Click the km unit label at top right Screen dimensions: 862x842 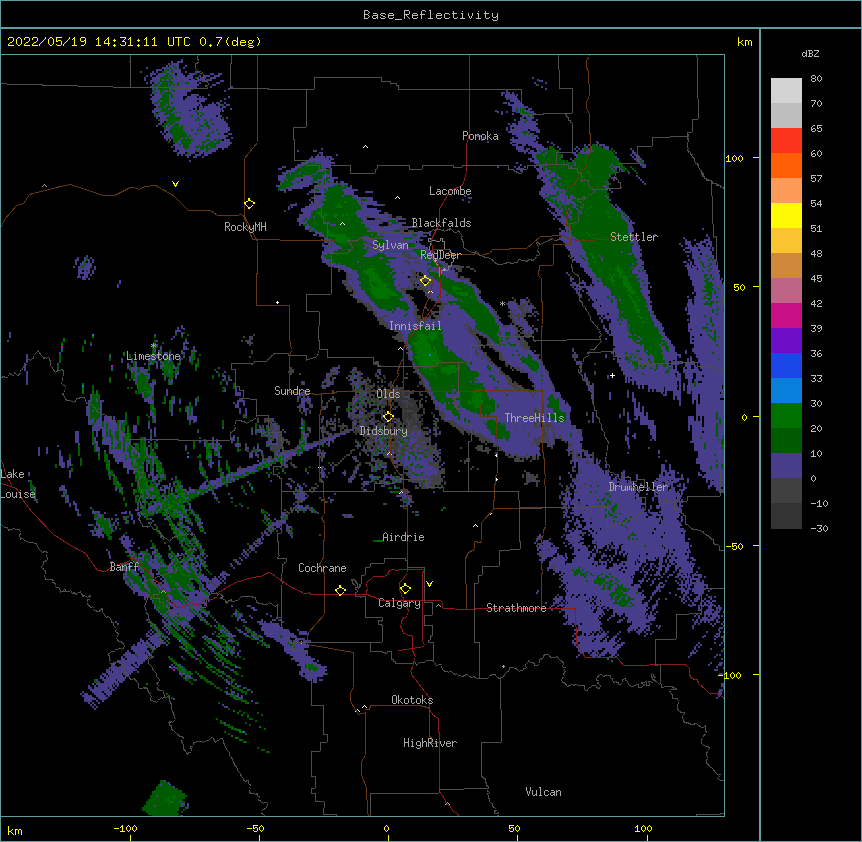point(745,42)
